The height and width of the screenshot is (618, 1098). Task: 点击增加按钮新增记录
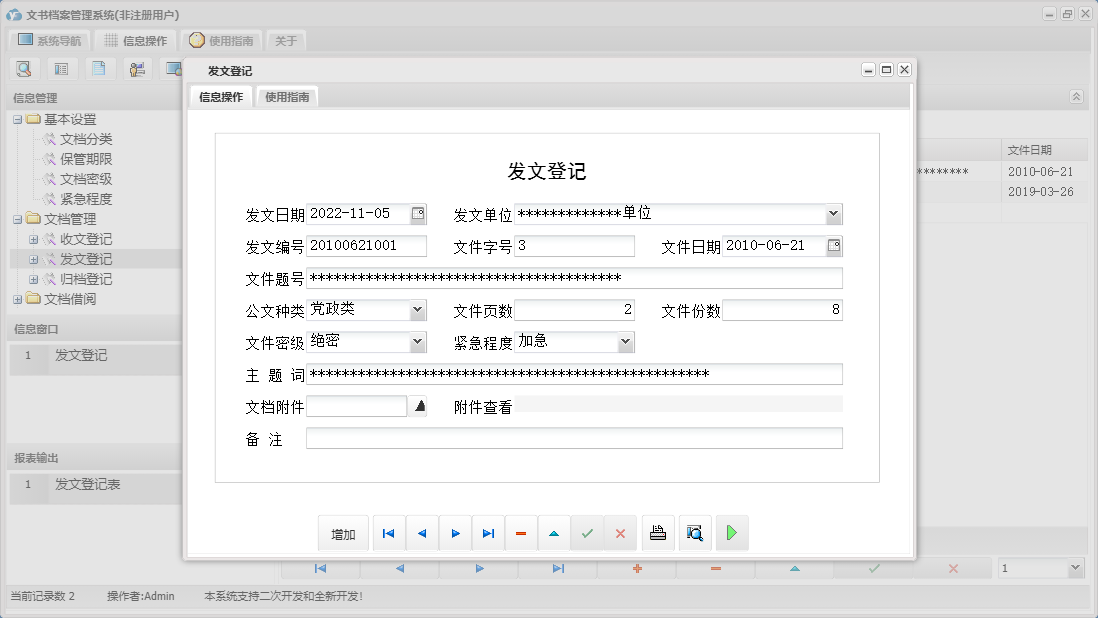point(343,533)
